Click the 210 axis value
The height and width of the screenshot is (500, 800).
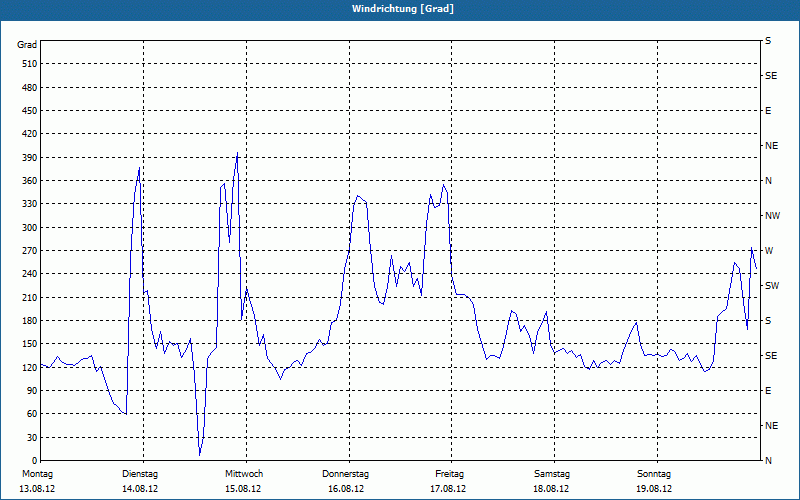[x=30, y=297]
